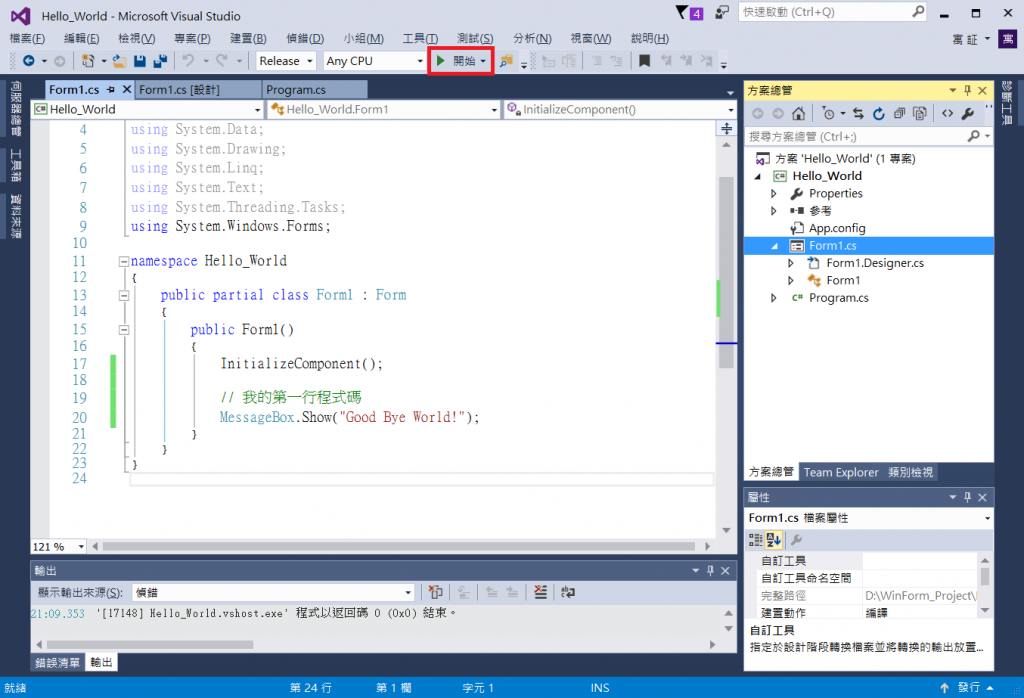Click the Undo arrow icon
The image size is (1024, 698).
click(188, 61)
